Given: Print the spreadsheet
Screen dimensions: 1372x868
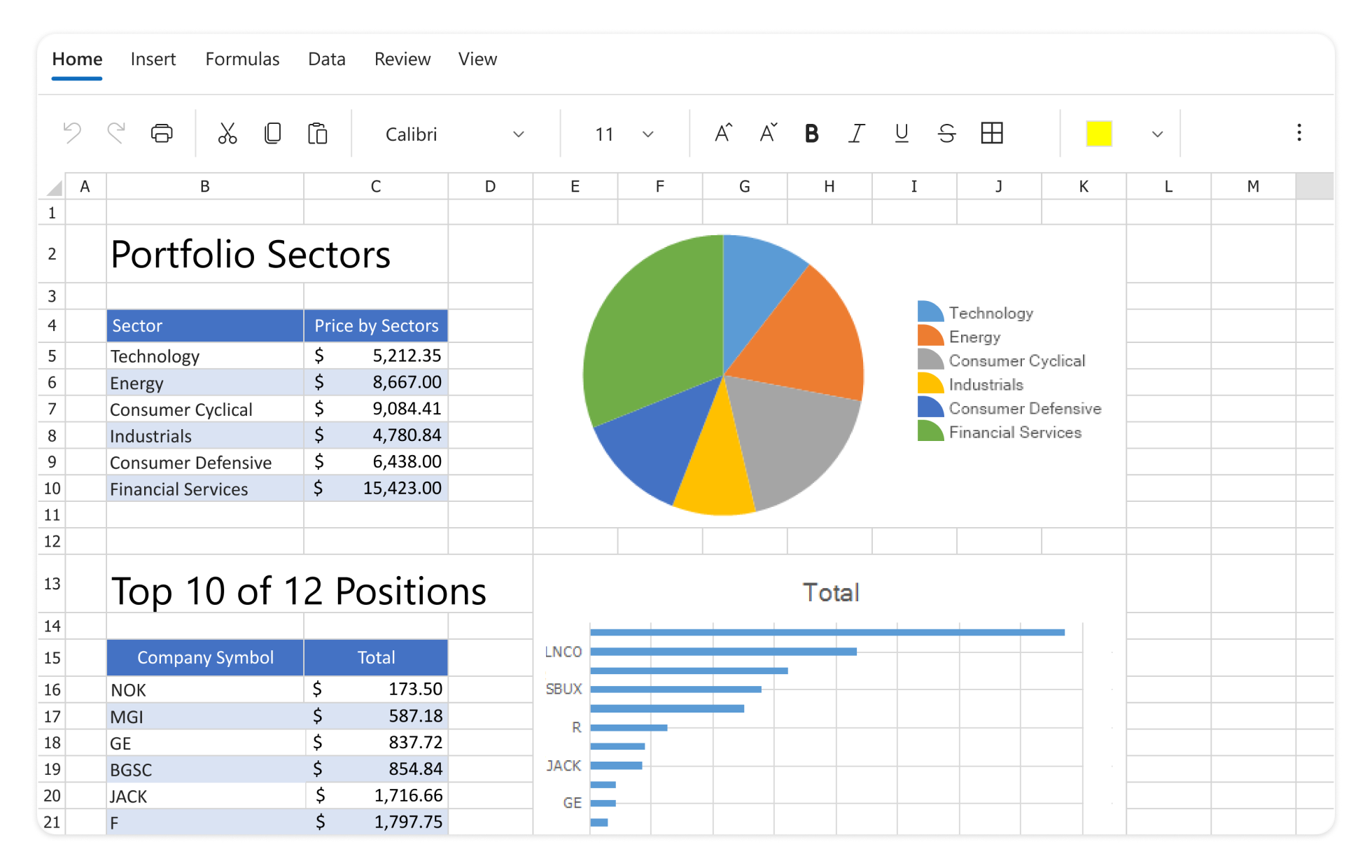Looking at the screenshot, I should tap(162, 133).
